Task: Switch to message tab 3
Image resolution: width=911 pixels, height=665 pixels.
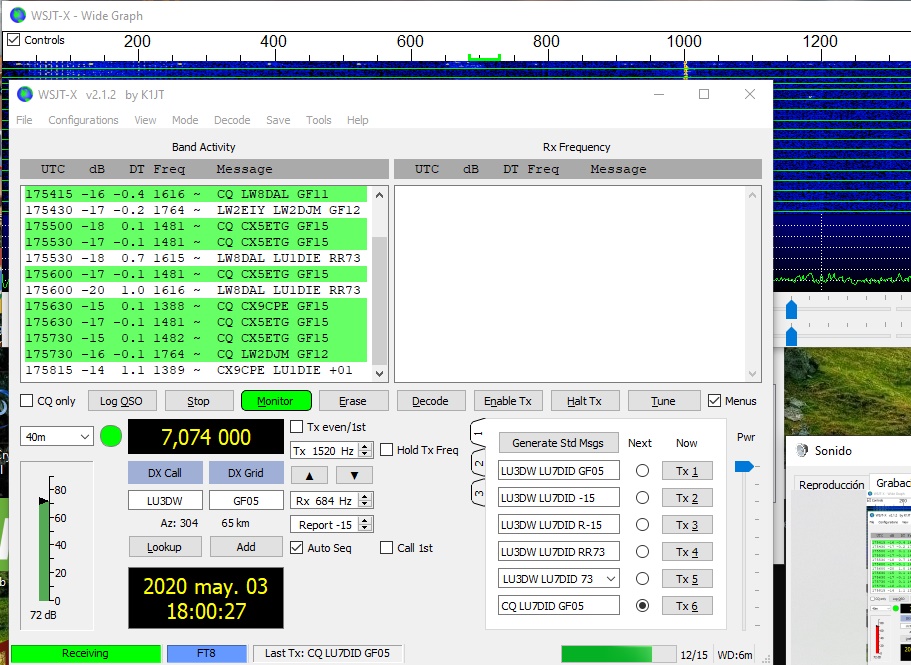Action: coord(478,493)
